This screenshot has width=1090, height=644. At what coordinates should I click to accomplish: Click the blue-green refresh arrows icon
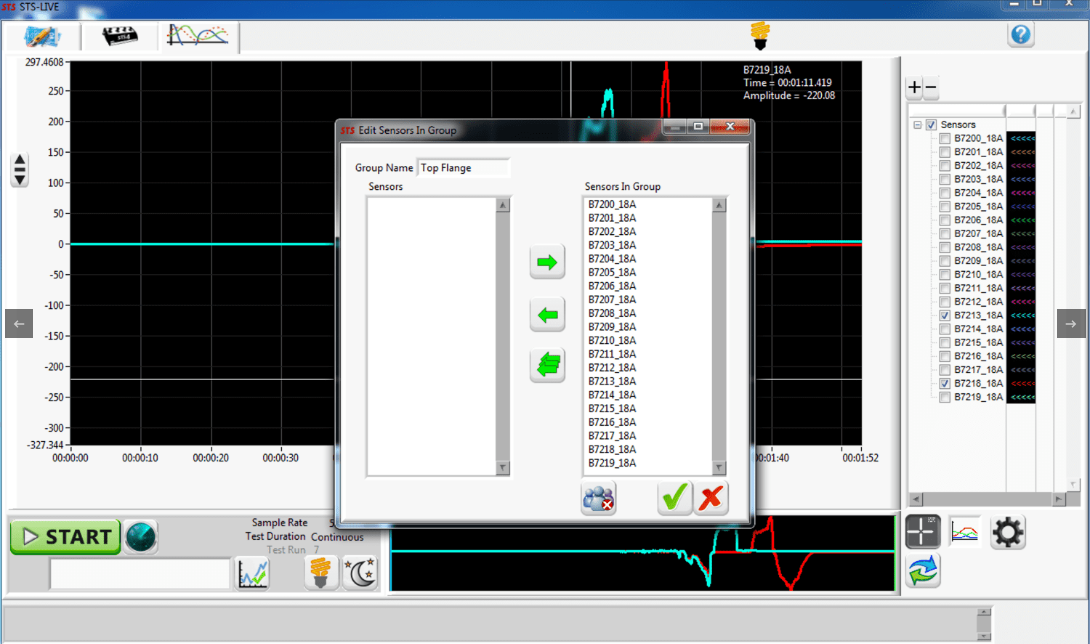(923, 571)
